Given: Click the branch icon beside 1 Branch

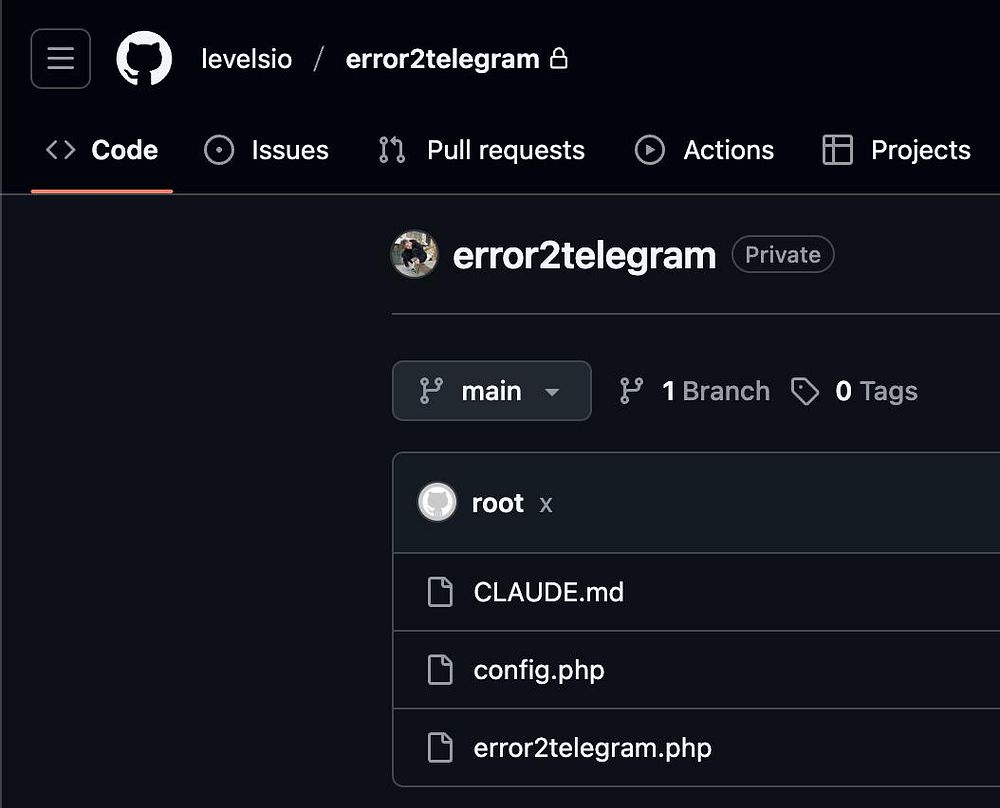Looking at the screenshot, I should click(631, 391).
